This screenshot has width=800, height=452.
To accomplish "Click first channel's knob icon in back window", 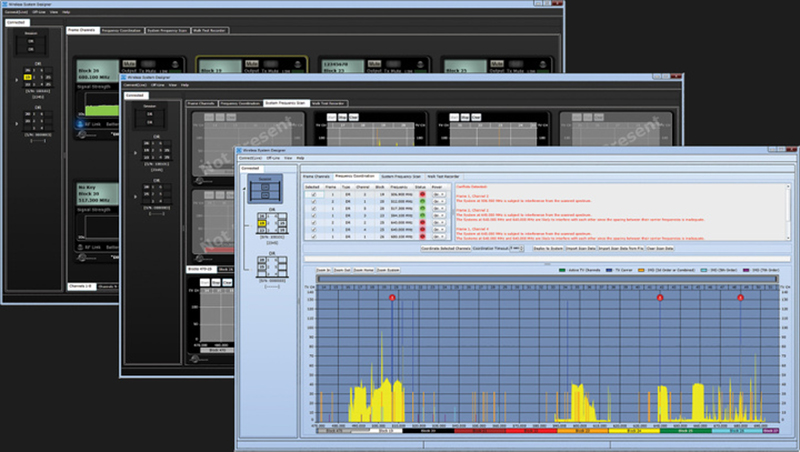I will click(x=175, y=64).
